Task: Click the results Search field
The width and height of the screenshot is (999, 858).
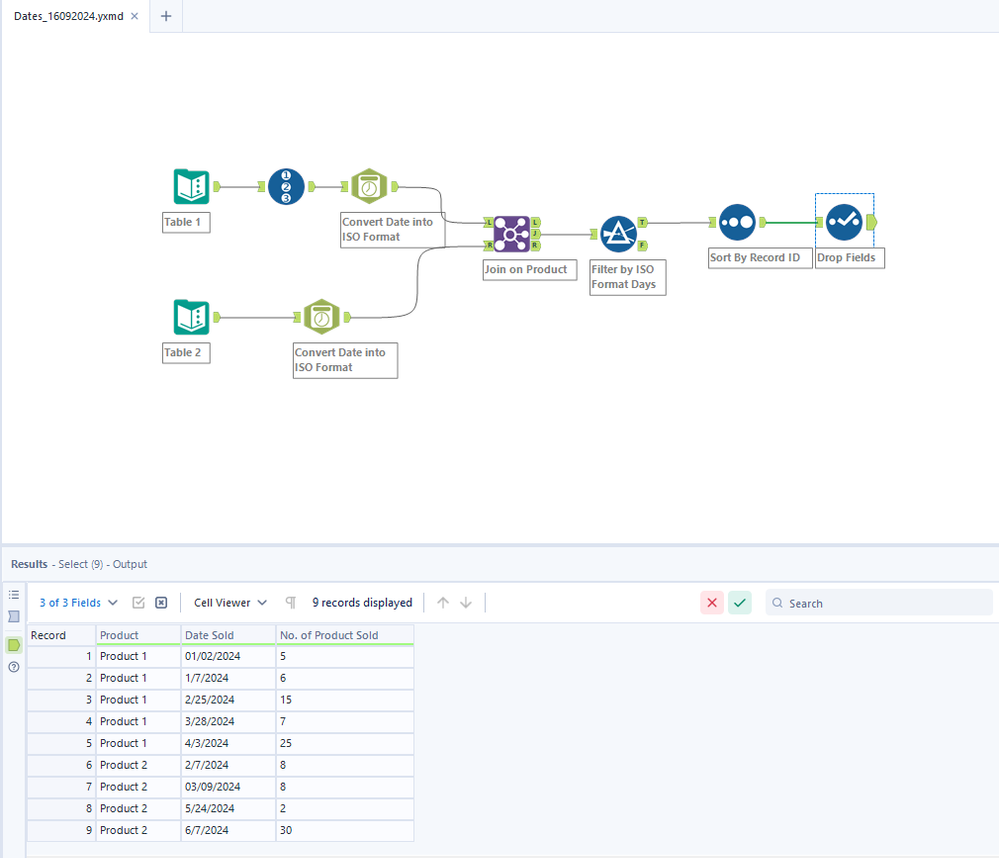Action: pos(879,603)
